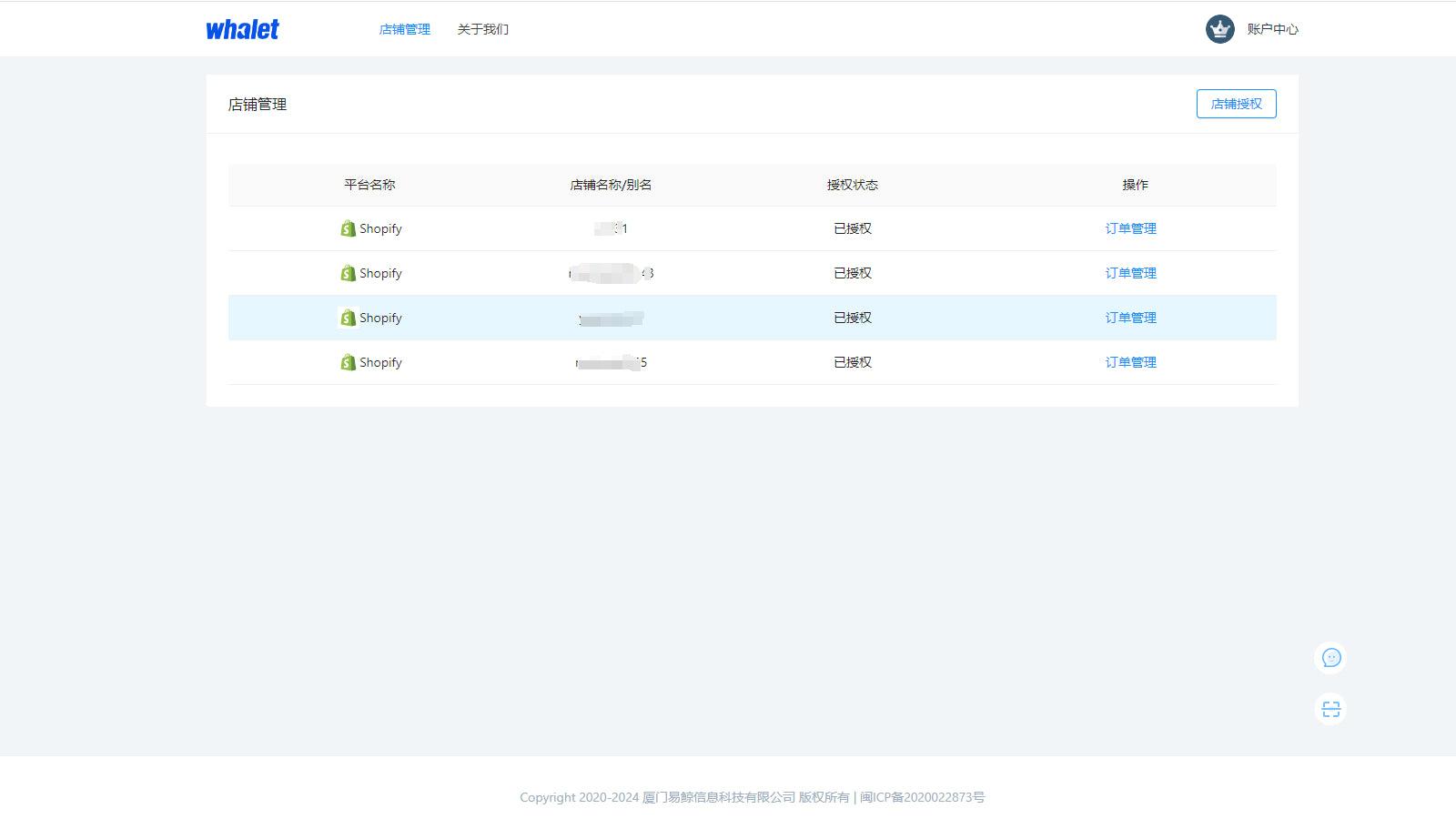Click 订单管理 in the second store row
This screenshot has width=1456, height=819.
1130,273
